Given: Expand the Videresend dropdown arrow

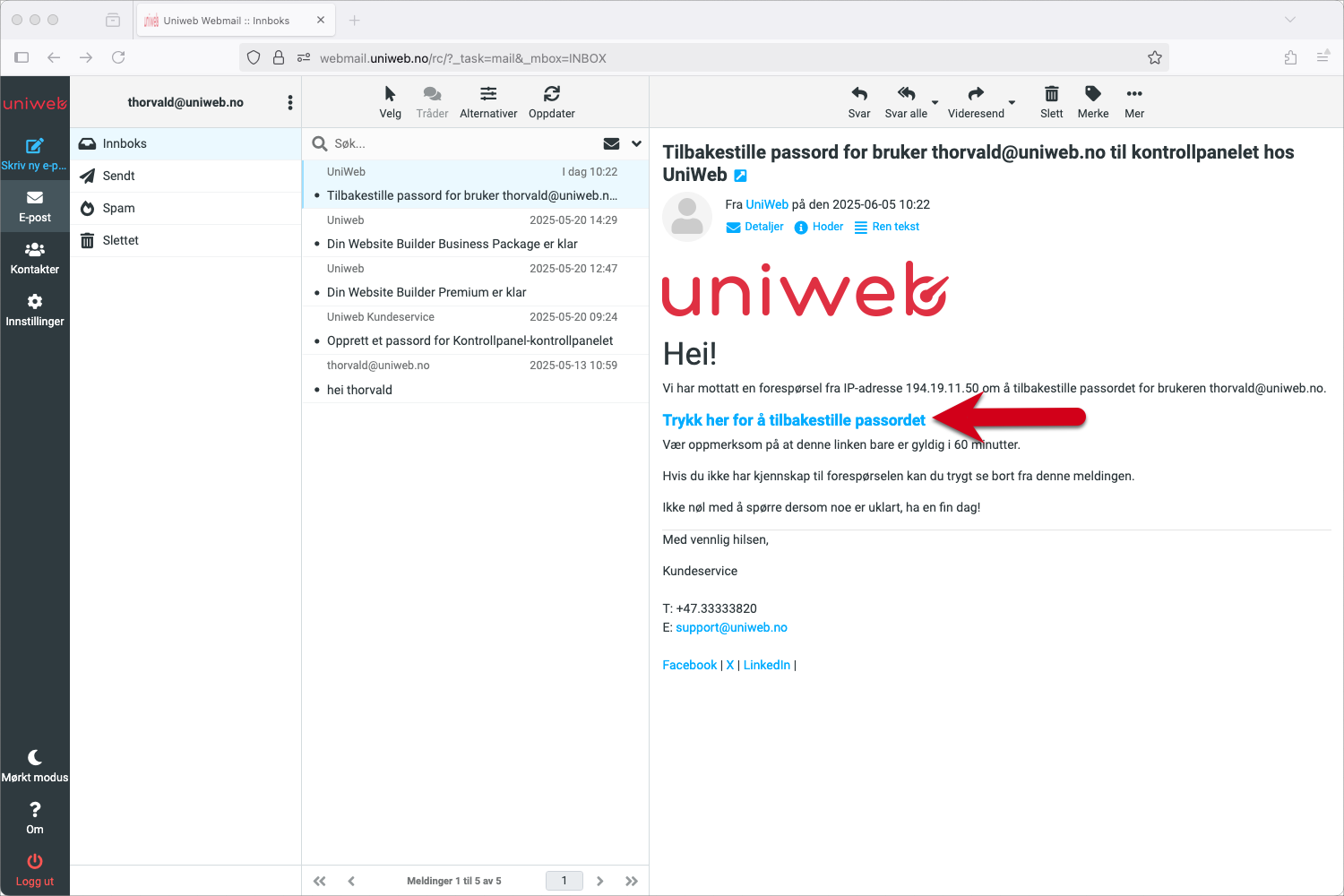Looking at the screenshot, I should point(1012,102).
